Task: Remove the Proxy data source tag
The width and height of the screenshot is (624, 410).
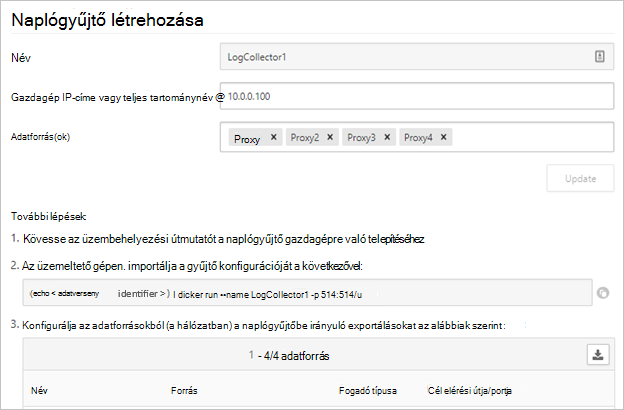Action: coord(273,137)
